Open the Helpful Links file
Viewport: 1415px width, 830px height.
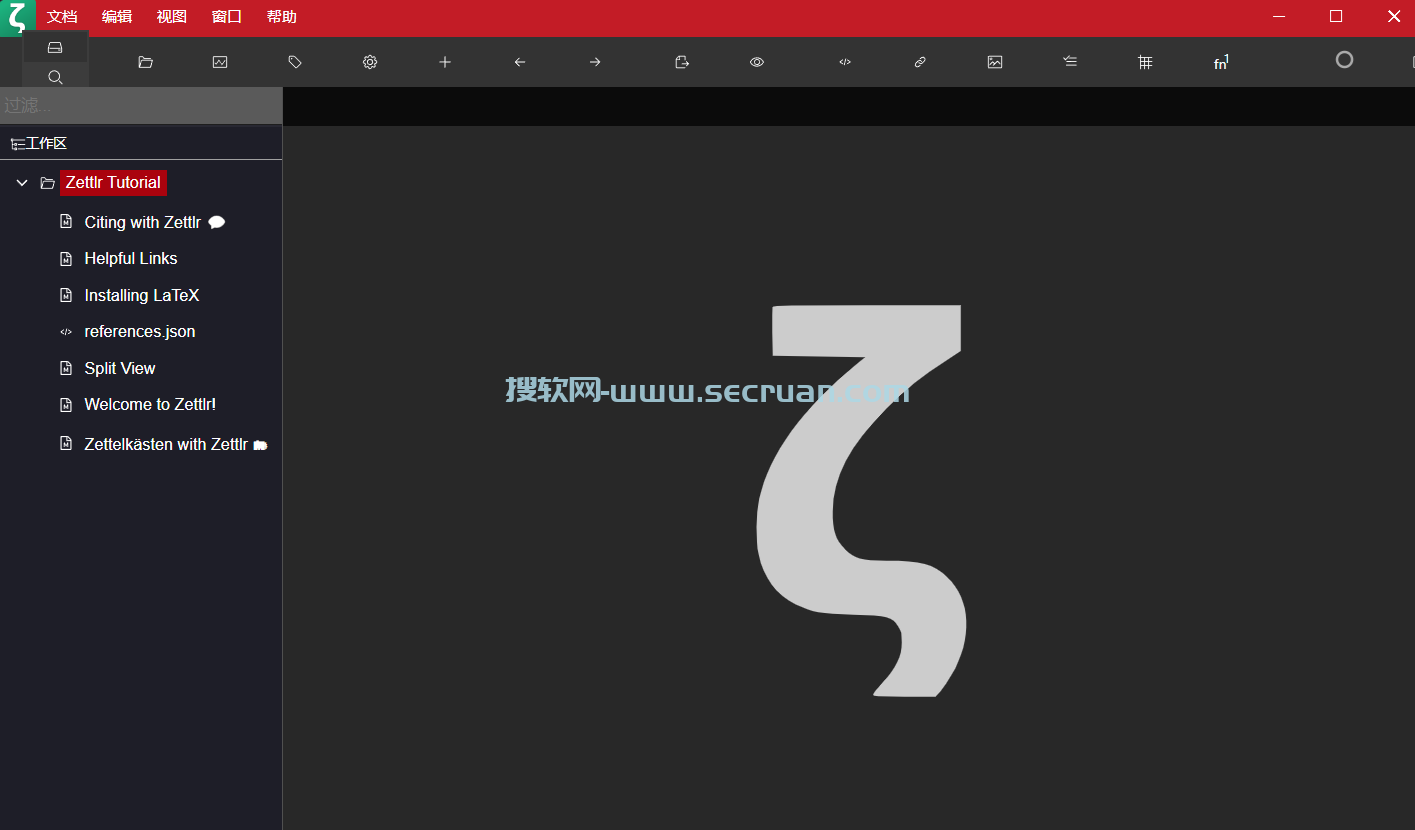click(x=131, y=258)
